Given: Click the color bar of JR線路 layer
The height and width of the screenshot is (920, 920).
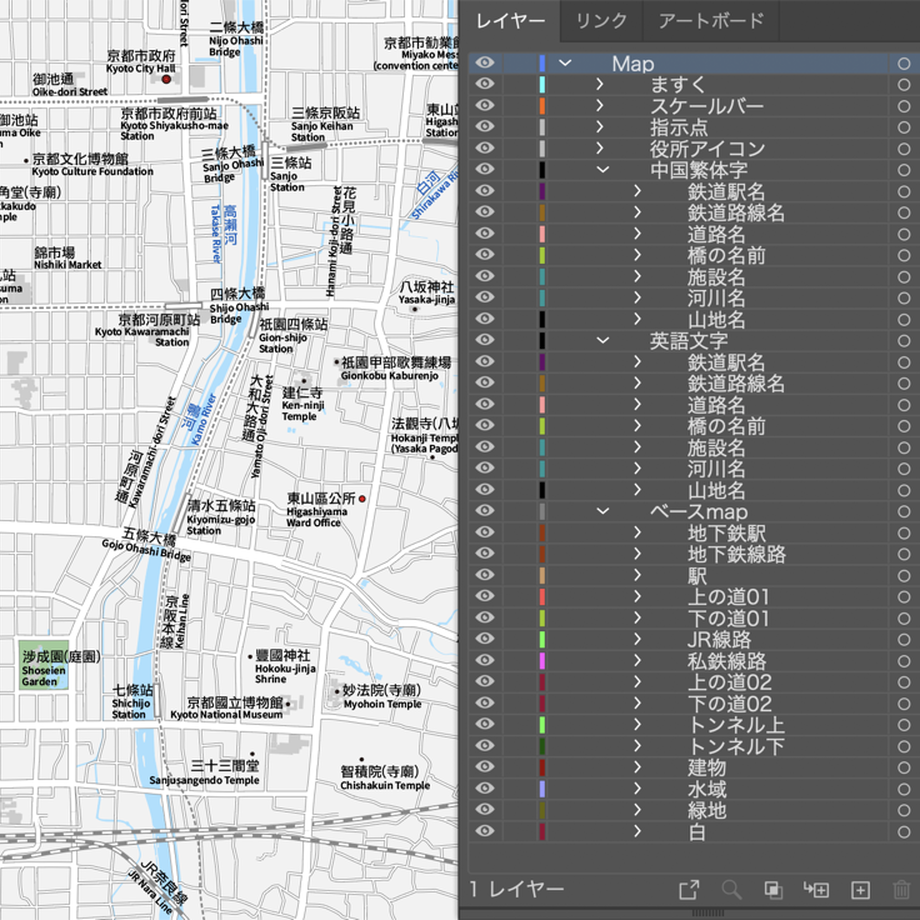Looking at the screenshot, I should pyautogui.click(x=542, y=640).
